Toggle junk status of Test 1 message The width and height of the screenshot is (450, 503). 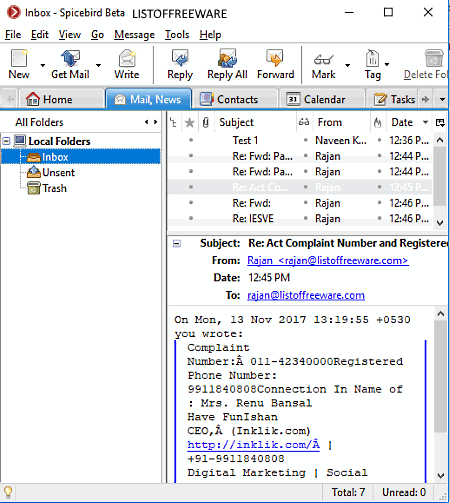379,140
